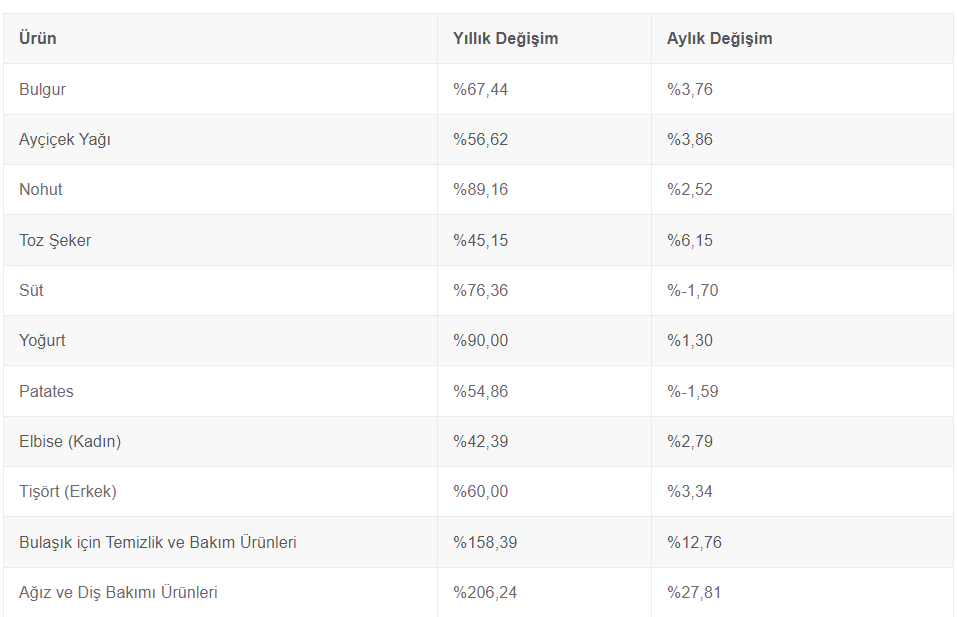Select the Ayçiçek Yağı row label
This screenshot has height=617, width=957.
65,139
